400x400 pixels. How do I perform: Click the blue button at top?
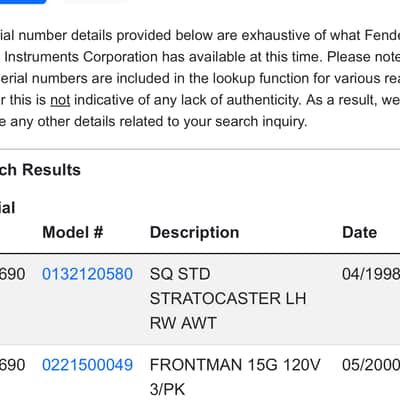23,2
